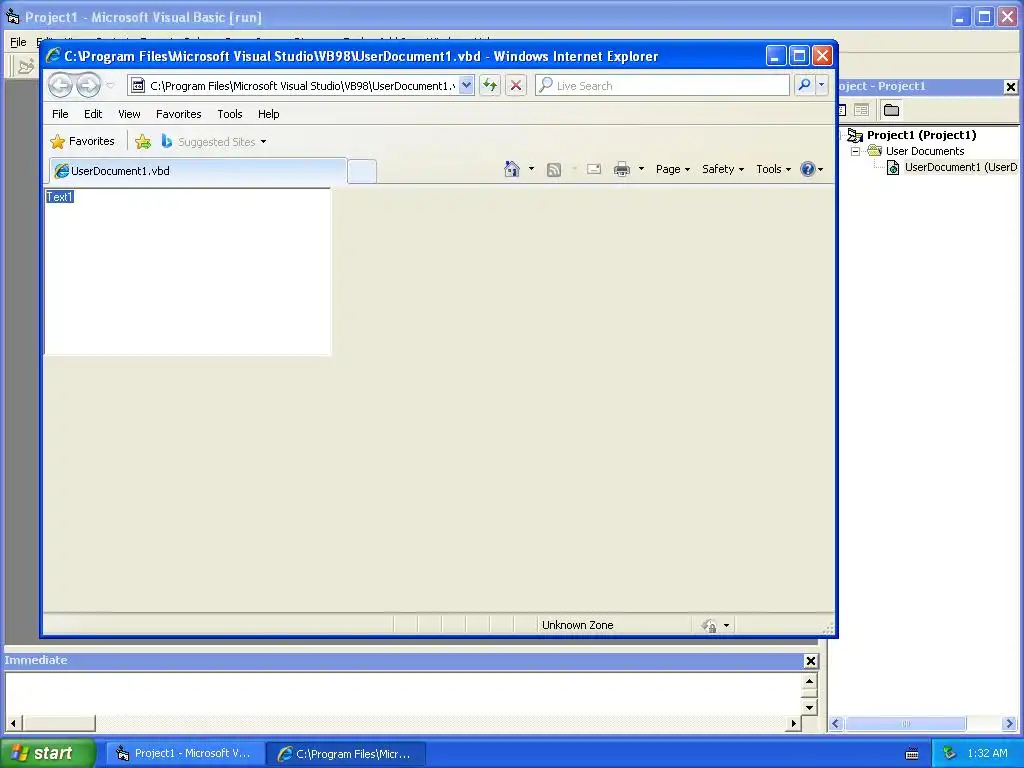Click the Refresh button in IE
Image resolution: width=1024 pixels, height=768 pixels.
tap(490, 86)
